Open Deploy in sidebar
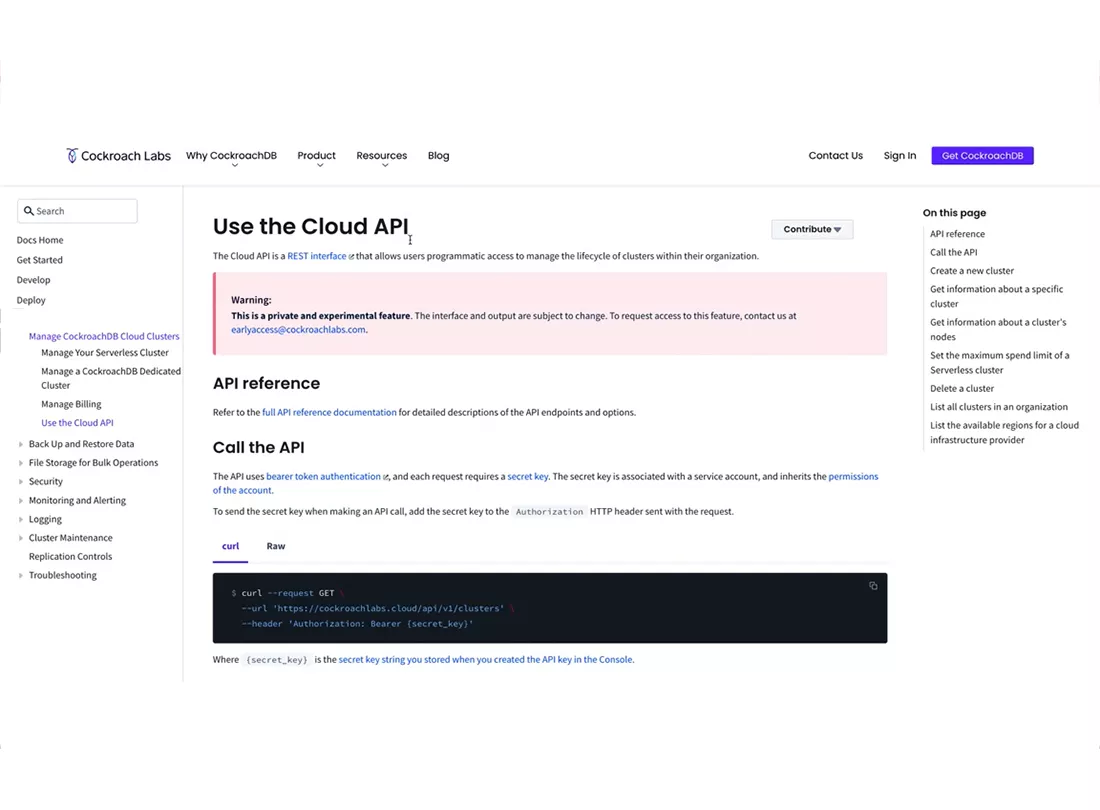This screenshot has height=810, width=1100. click(31, 300)
